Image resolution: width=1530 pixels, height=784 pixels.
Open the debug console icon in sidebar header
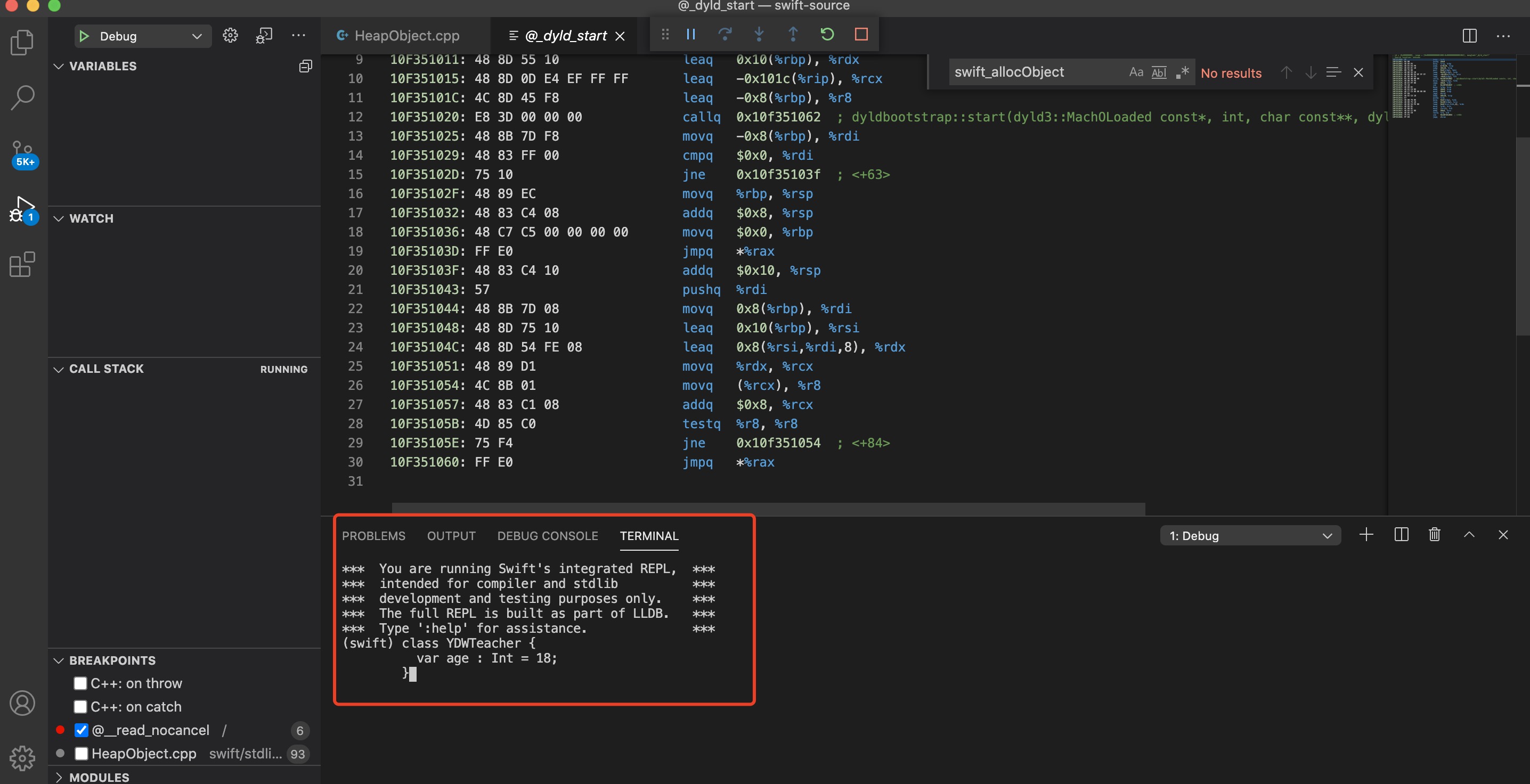pyautogui.click(x=264, y=36)
